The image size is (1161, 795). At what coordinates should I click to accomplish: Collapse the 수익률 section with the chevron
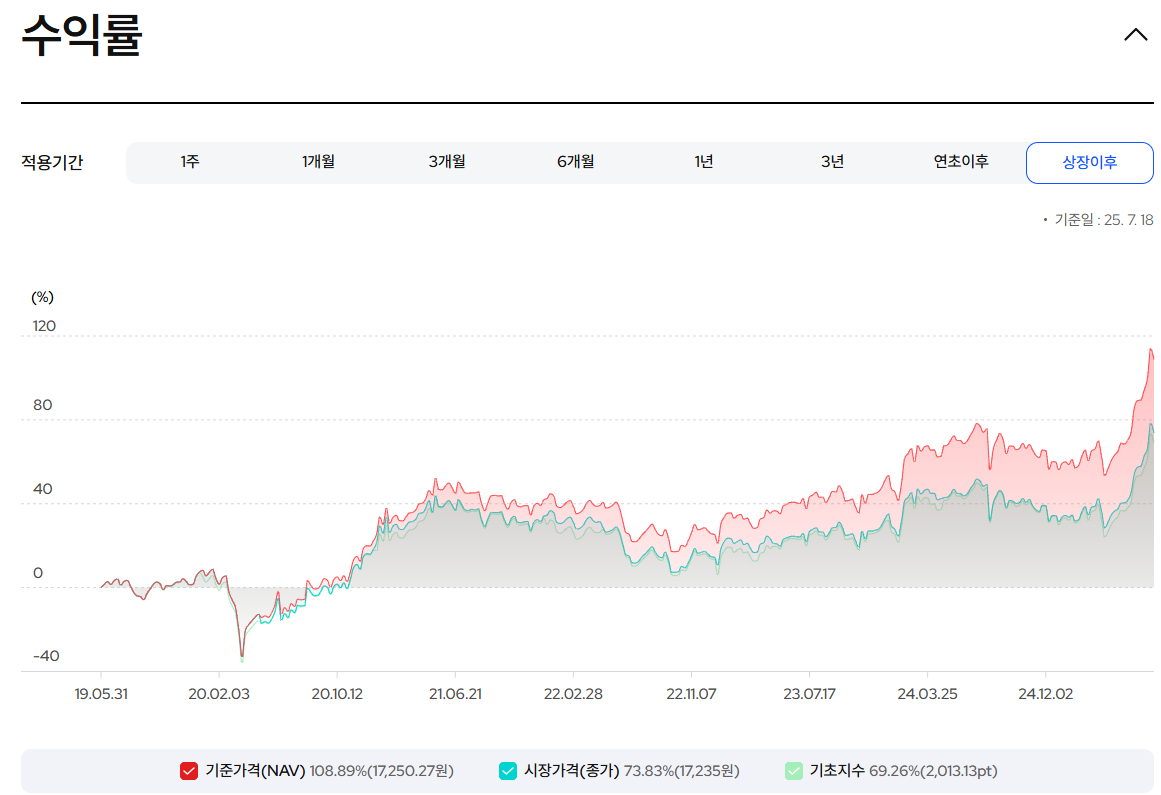pos(1135,33)
